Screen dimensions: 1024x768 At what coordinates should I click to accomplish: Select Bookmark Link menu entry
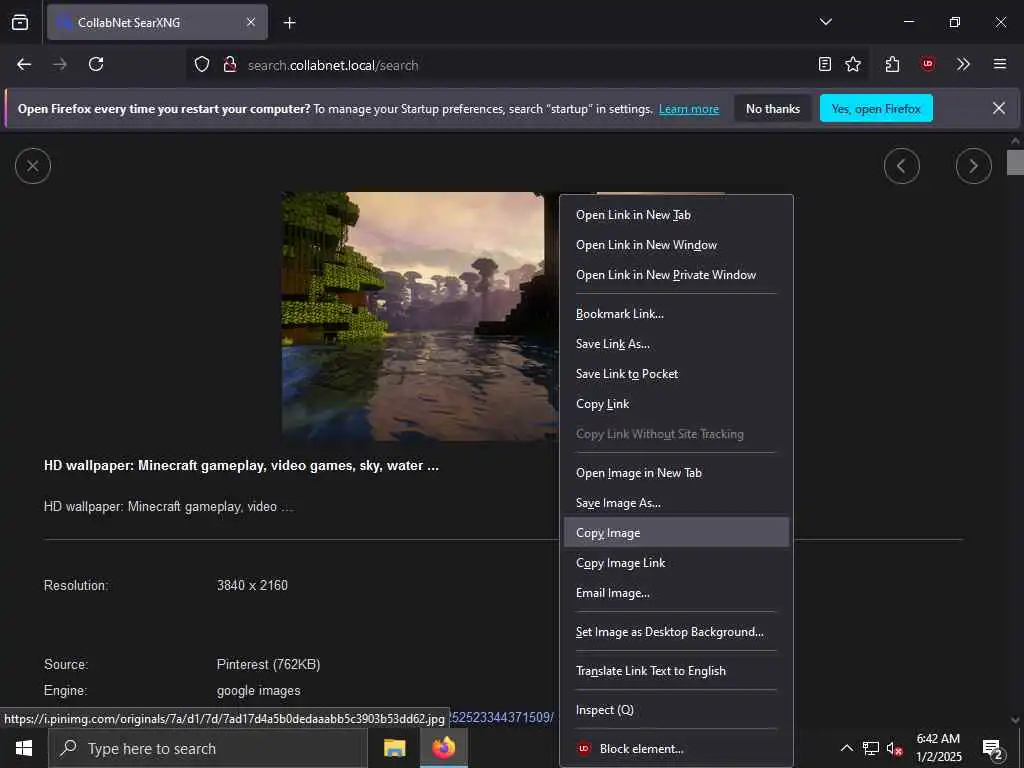click(676, 313)
